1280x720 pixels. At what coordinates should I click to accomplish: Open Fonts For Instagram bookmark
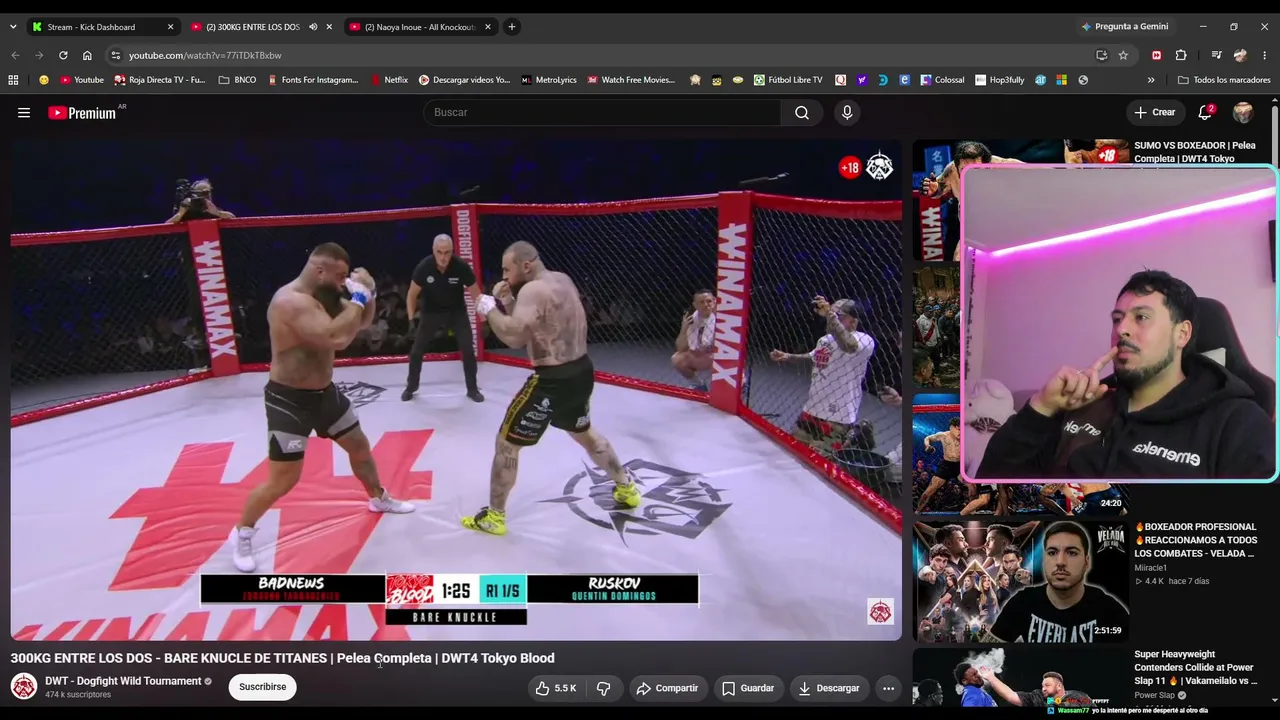[x=313, y=80]
